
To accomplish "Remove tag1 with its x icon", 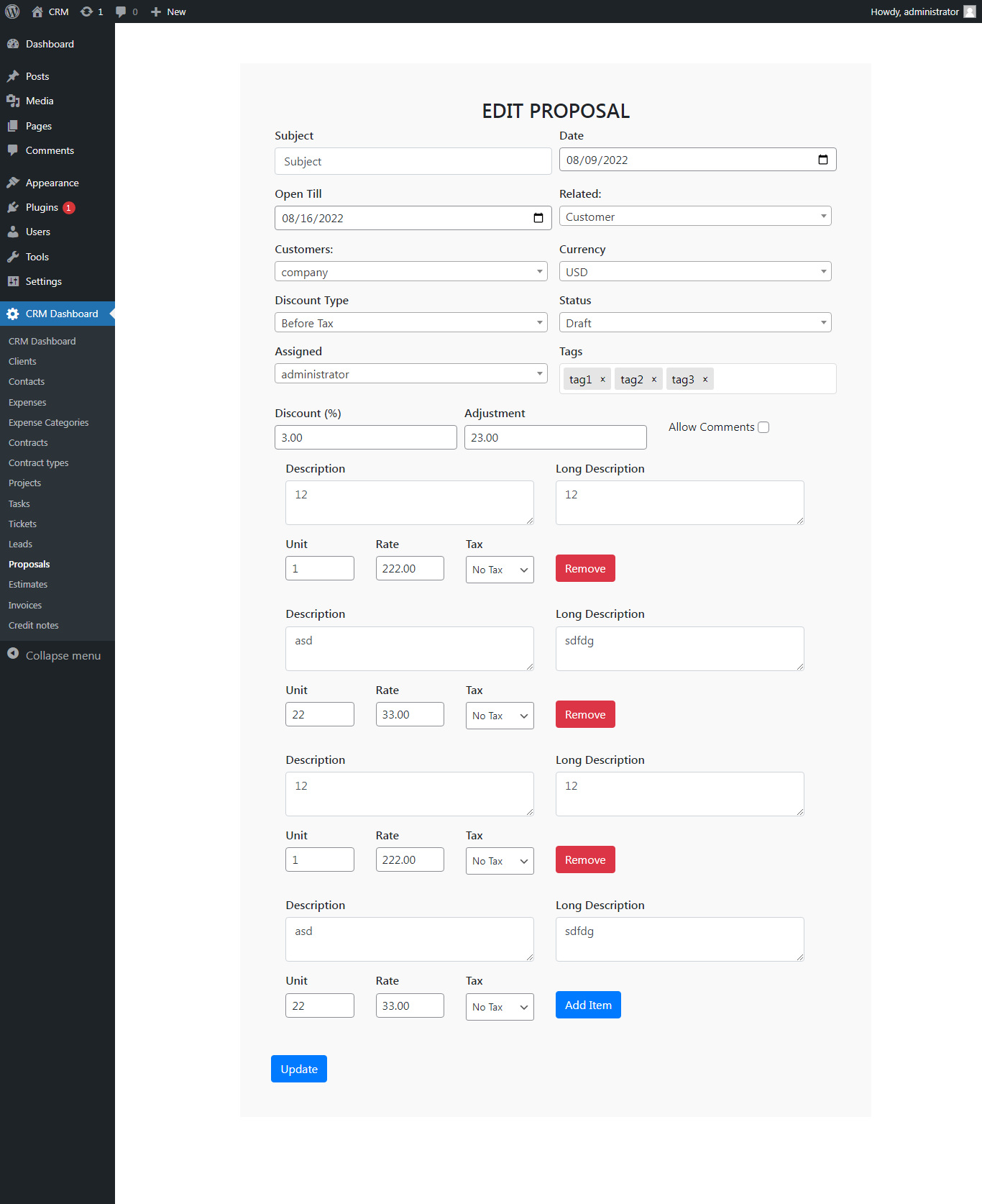I will tap(602, 380).
